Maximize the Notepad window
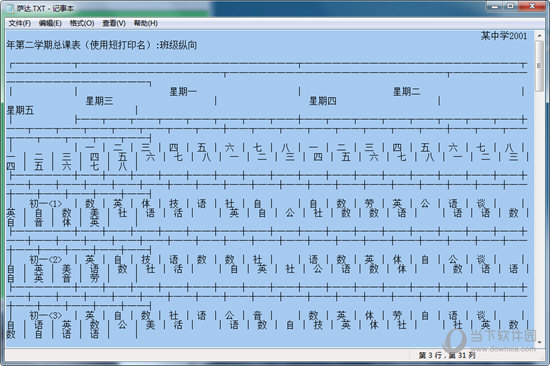 point(510,6)
